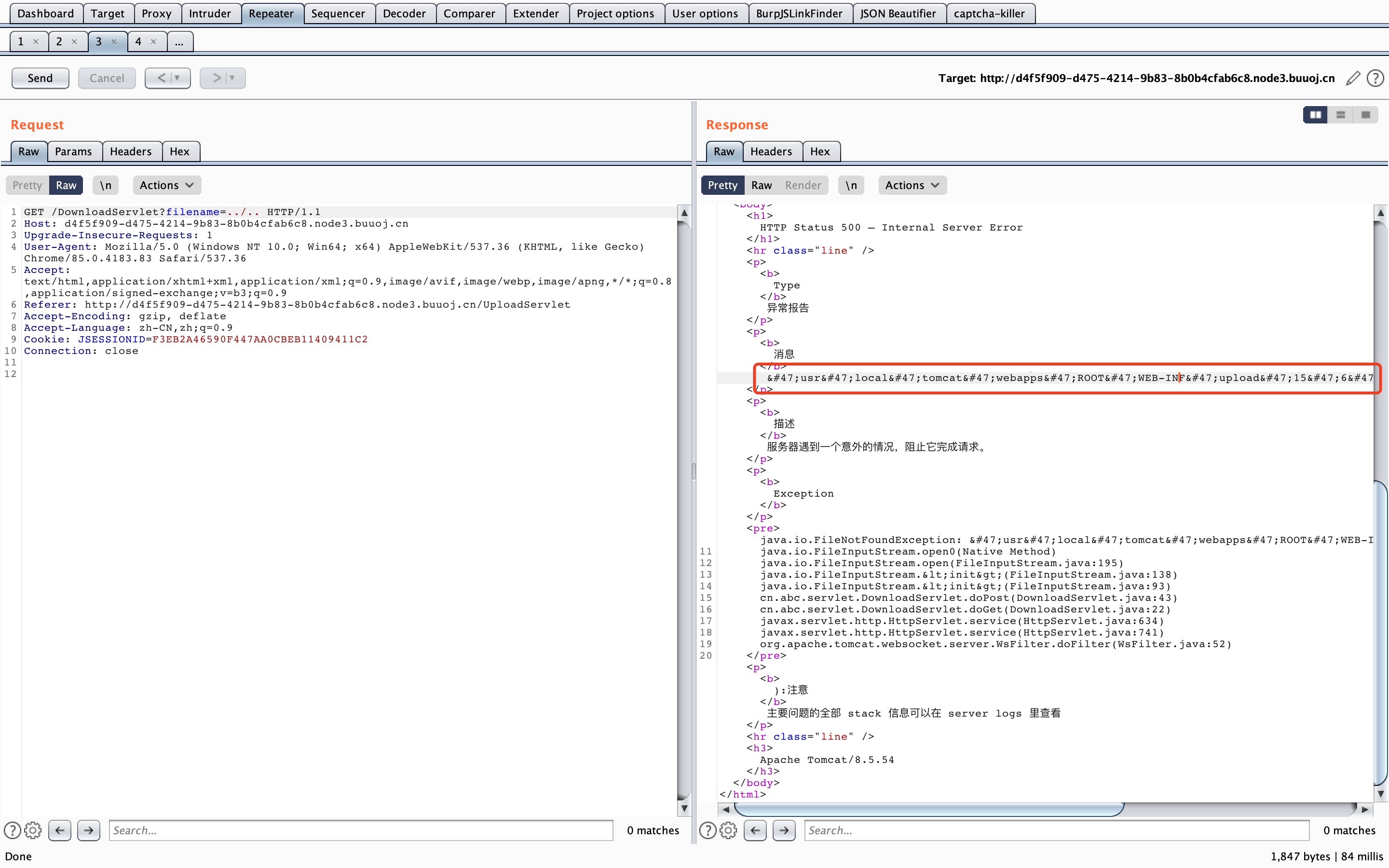The height and width of the screenshot is (868, 1389).
Task: Select the stacked horizontal layout icon
Action: coord(1340,115)
